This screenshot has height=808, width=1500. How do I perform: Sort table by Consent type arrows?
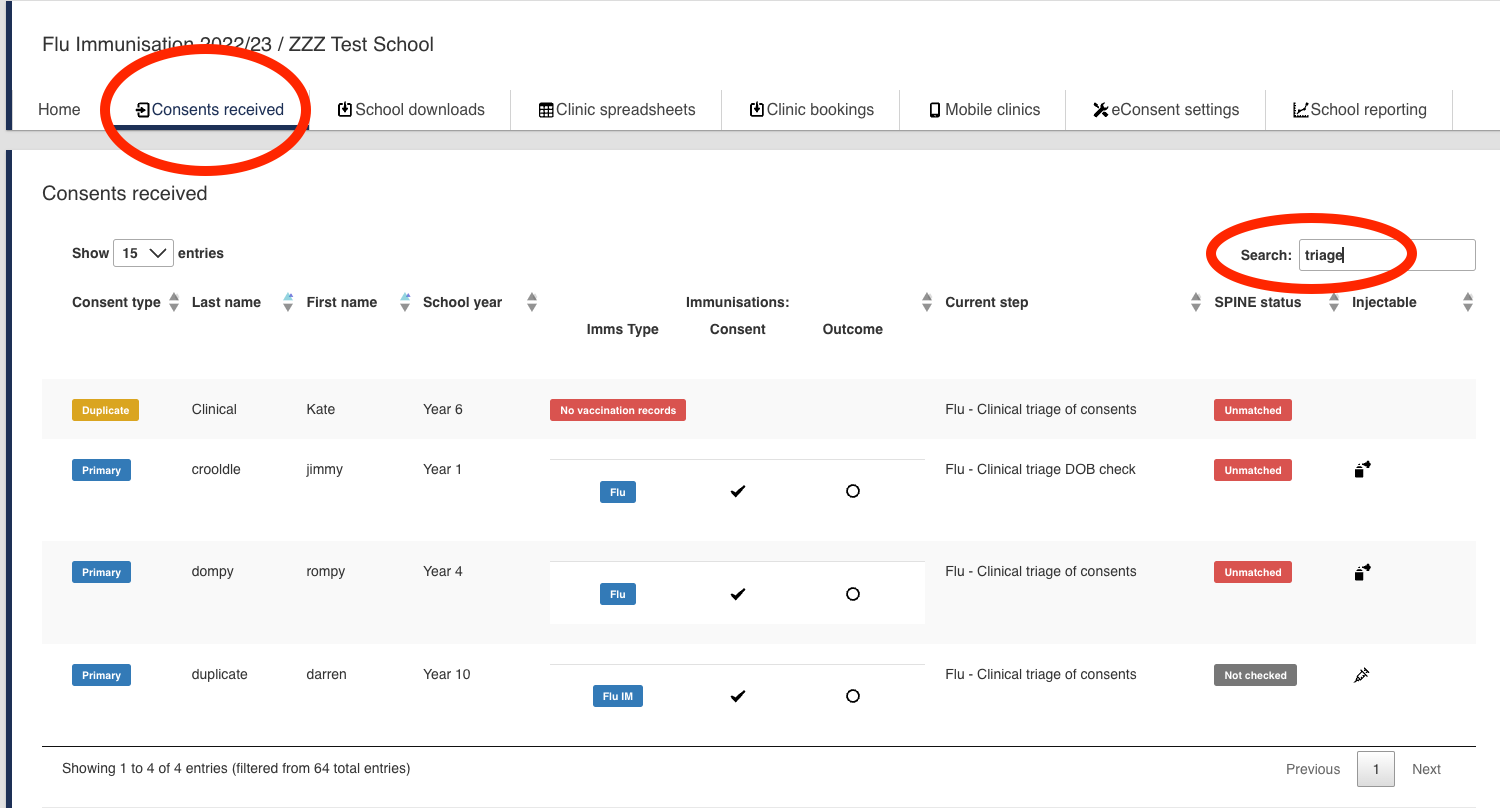point(174,302)
